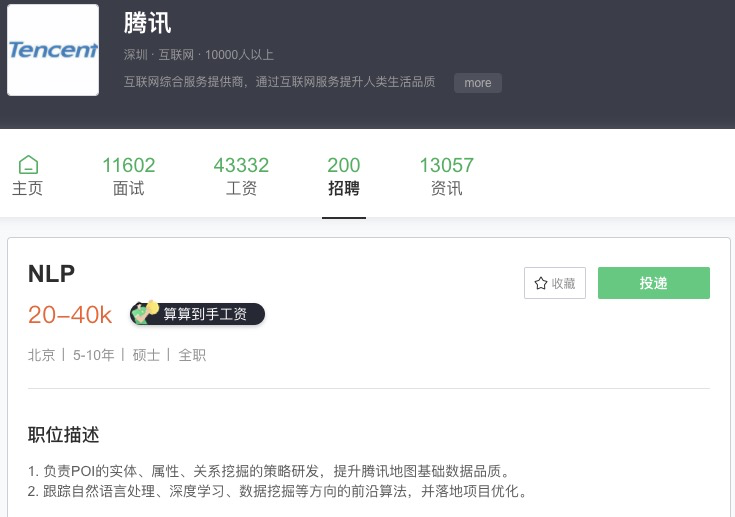This screenshot has width=735, height=517.
Task: Open the 11602 面试 tab
Action: pos(128,176)
